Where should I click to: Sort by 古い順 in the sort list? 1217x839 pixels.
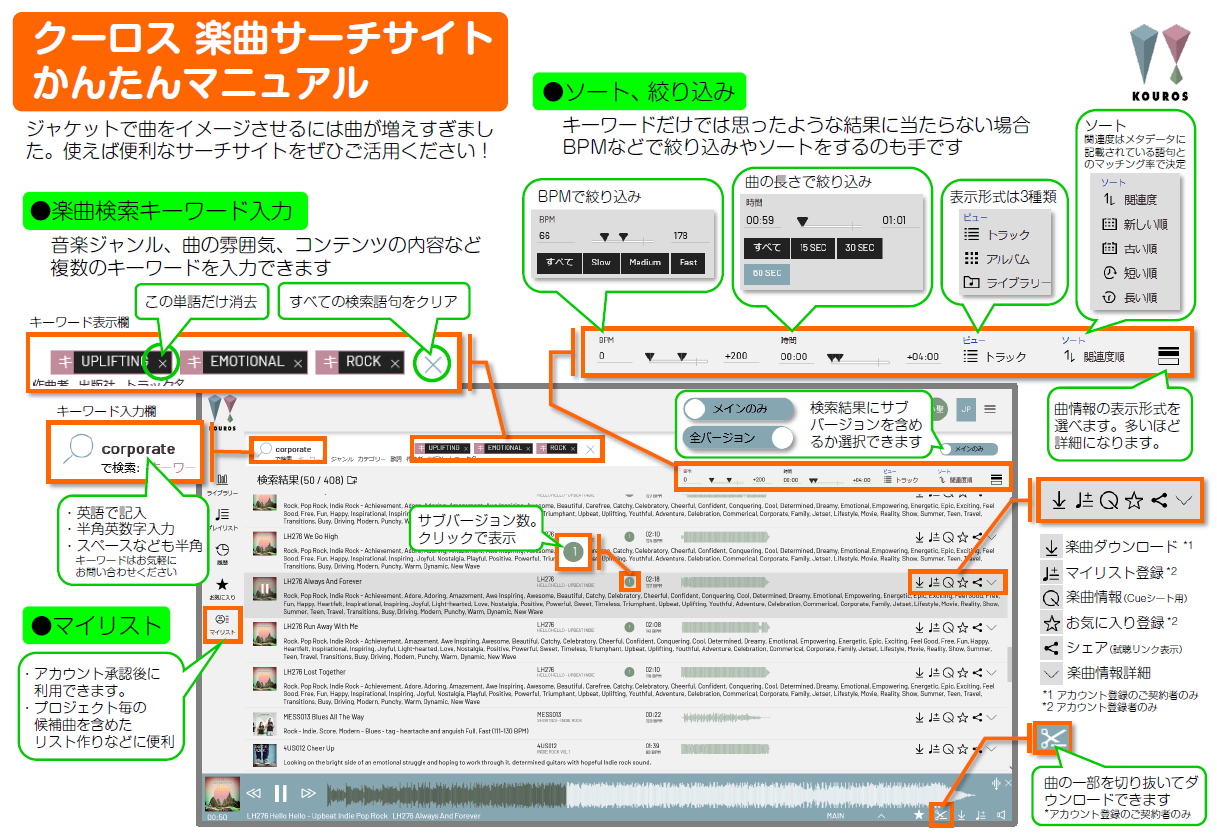point(1130,249)
